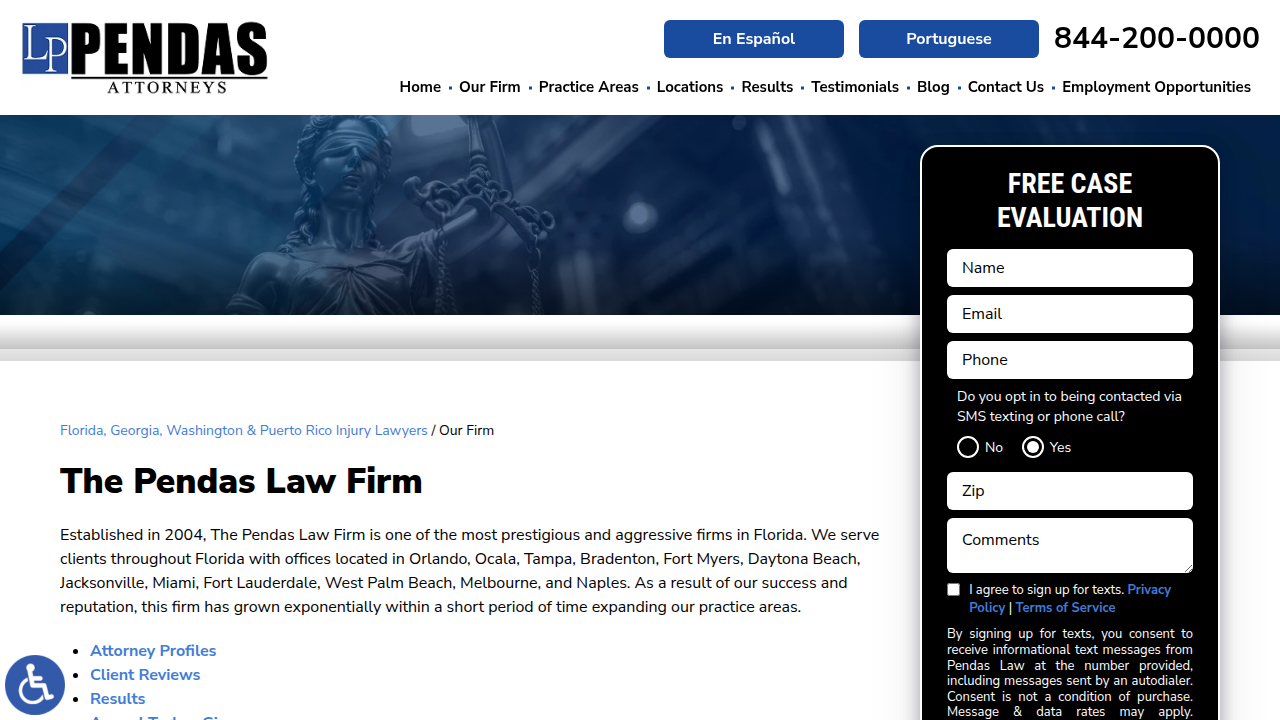Focus the Email field
The width and height of the screenshot is (1280, 720).
coord(1070,314)
